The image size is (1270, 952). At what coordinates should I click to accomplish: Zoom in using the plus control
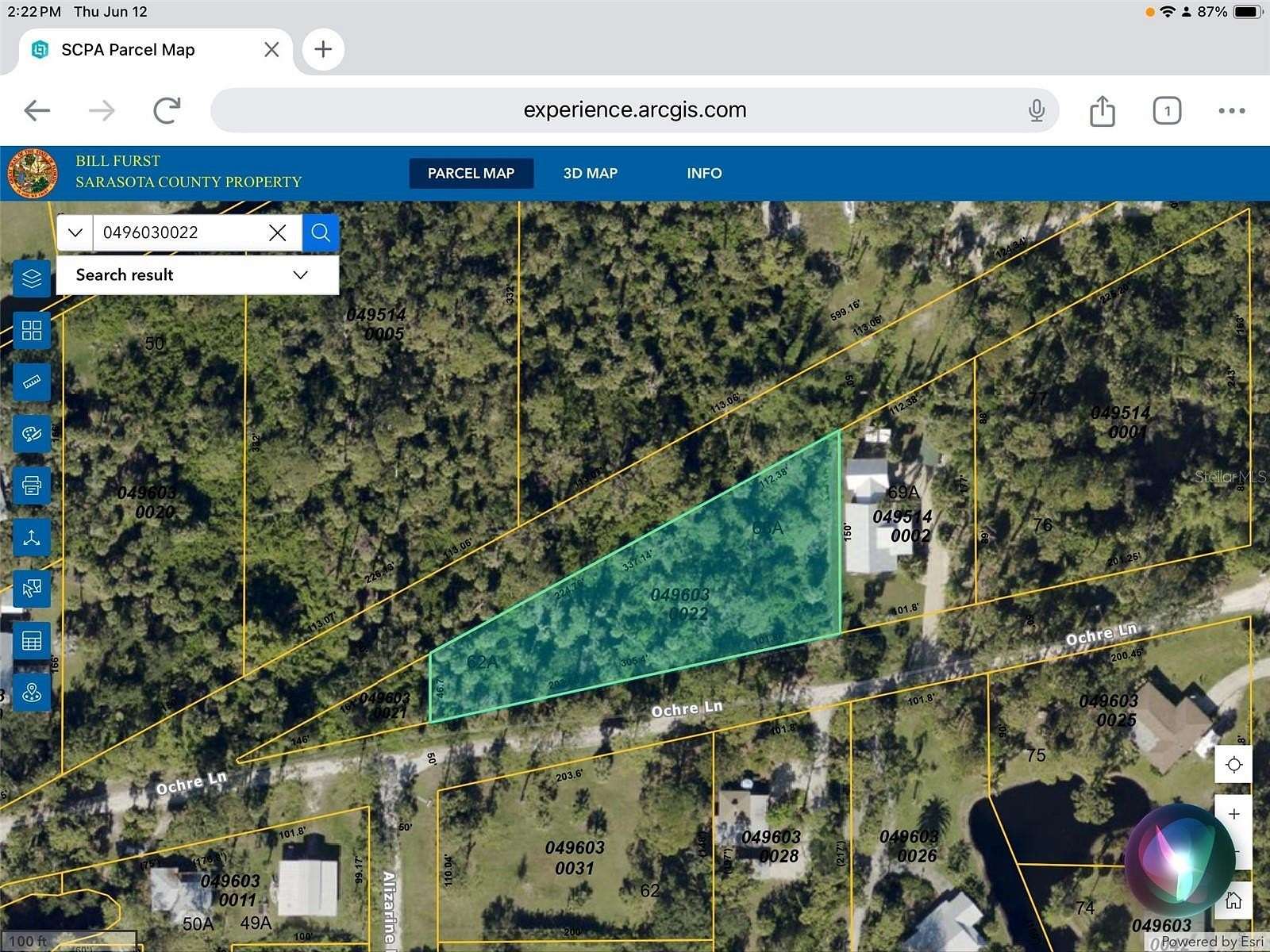[x=1235, y=813]
